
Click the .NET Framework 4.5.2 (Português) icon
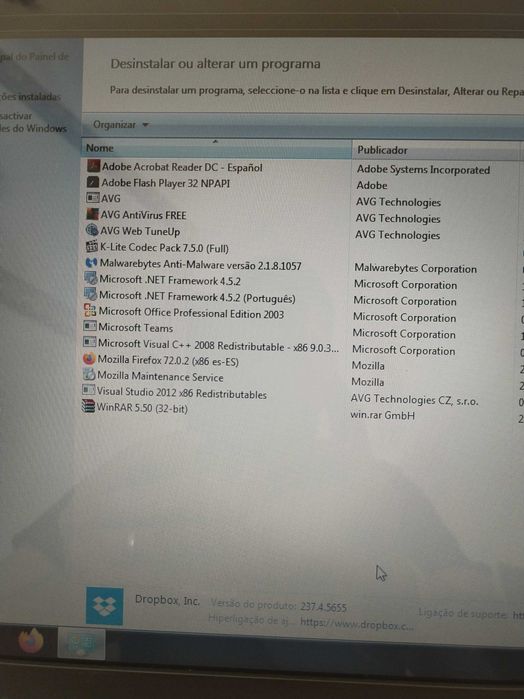[x=91, y=294]
